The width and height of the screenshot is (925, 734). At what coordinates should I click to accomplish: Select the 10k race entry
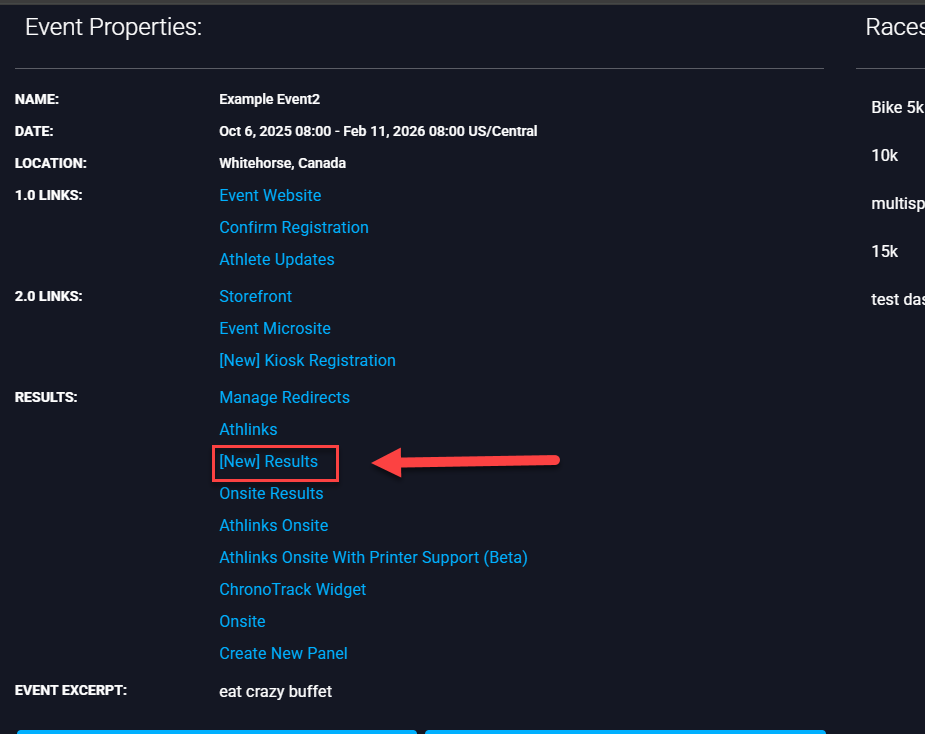(x=885, y=156)
